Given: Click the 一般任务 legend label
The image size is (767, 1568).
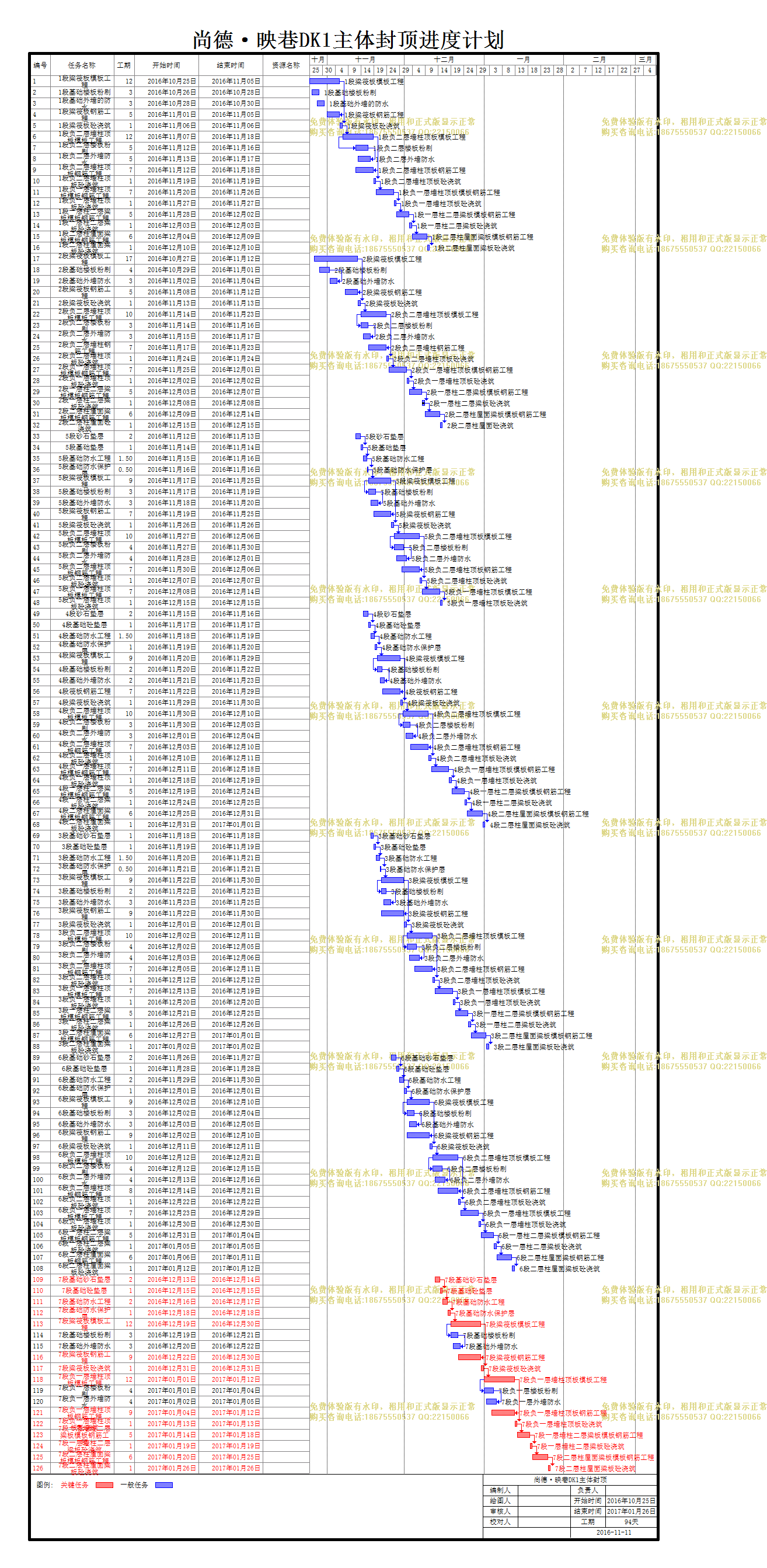Looking at the screenshot, I should [x=134, y=1485].
